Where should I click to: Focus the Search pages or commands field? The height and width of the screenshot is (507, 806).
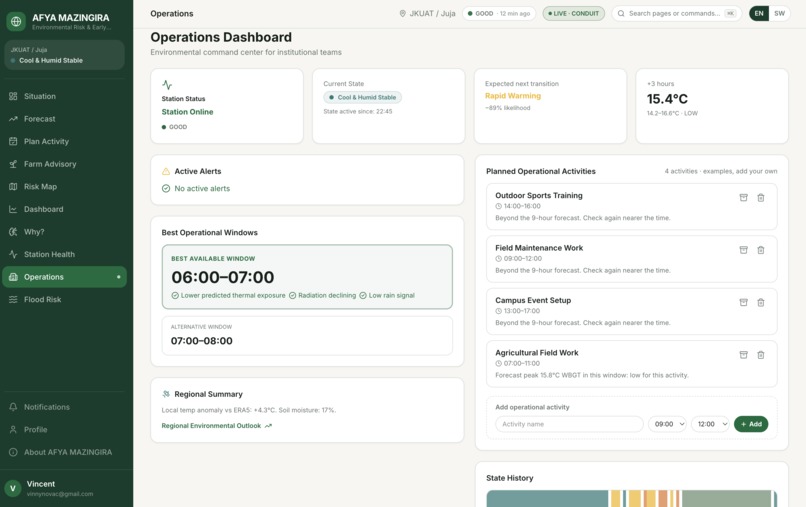tap(676, 13)
